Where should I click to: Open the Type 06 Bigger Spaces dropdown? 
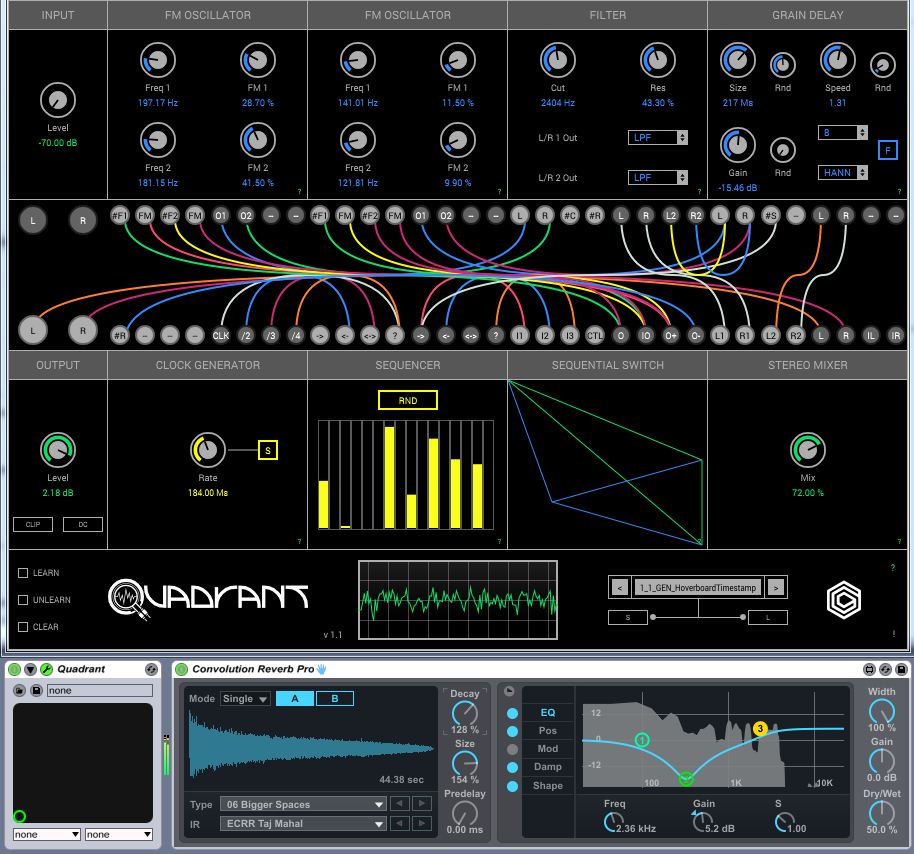(303, 804)
